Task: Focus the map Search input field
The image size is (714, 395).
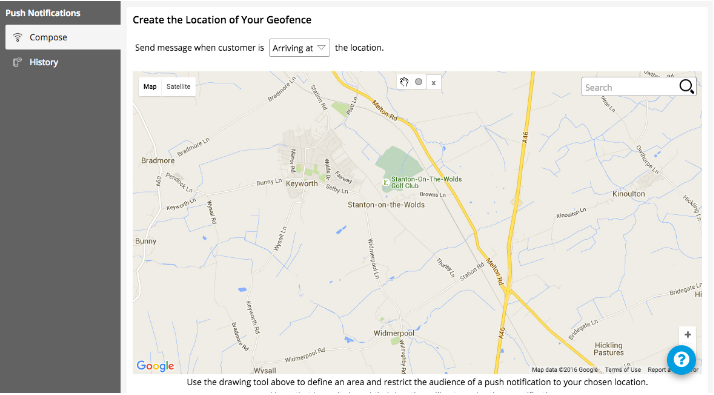Action: click(630, 87)
